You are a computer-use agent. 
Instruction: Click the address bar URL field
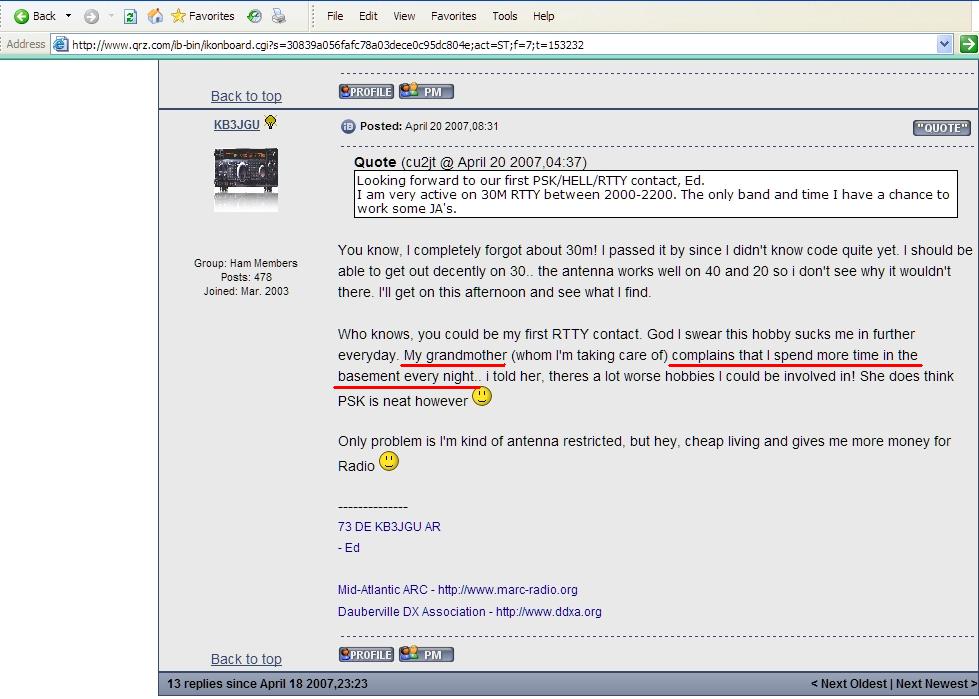coord(503,44)
